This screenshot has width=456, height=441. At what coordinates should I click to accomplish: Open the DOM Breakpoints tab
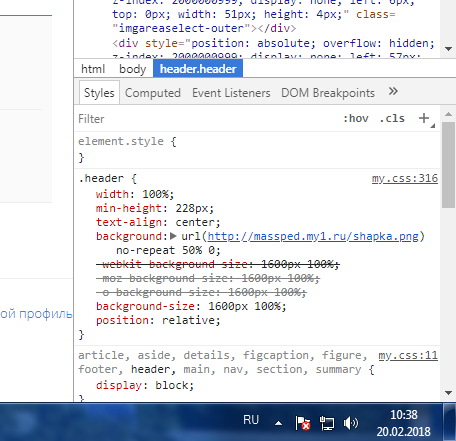click(x=328, y=93)
